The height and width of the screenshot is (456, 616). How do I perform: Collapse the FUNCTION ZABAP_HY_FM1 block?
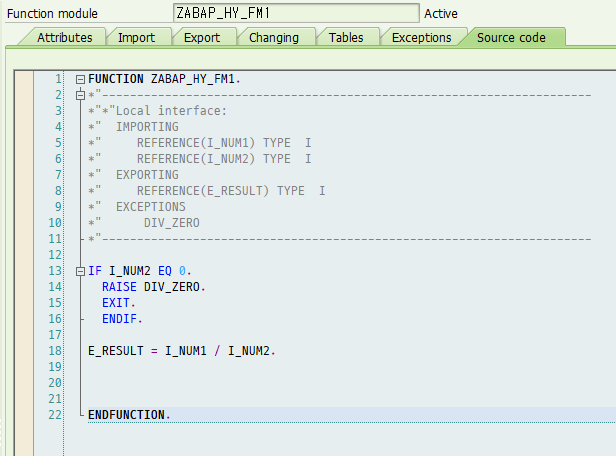click(80, 79)
